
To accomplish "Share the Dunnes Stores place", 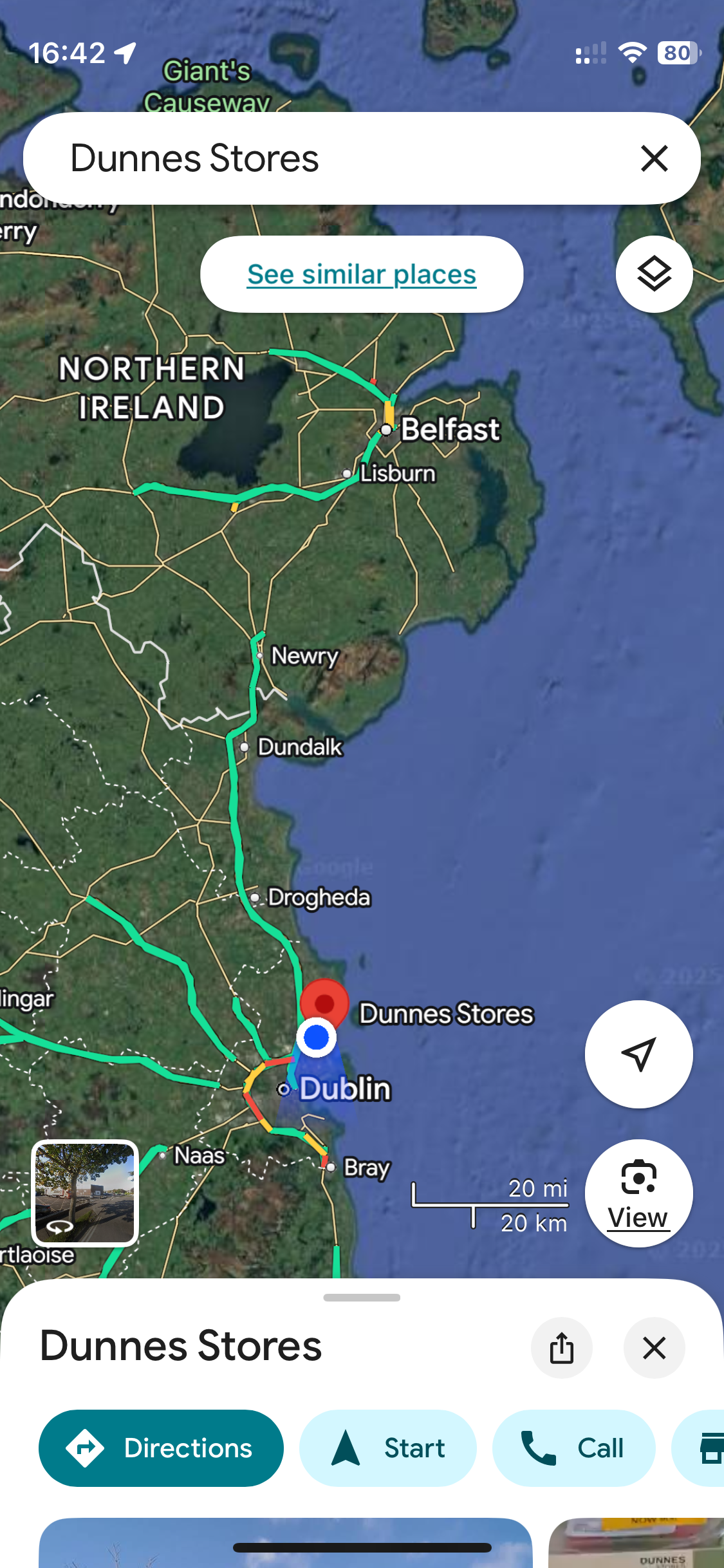I will point(562,1348).
